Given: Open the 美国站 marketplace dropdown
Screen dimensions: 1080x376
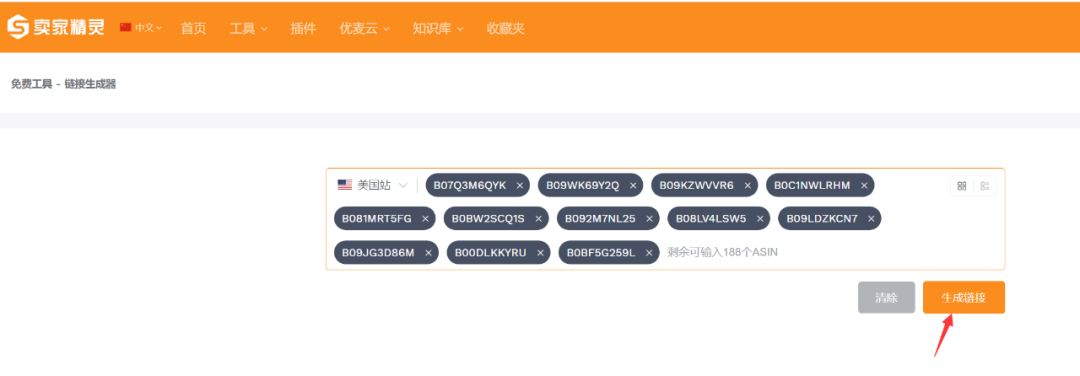Looking at the screenshot, I should click(x=373, y=185).
